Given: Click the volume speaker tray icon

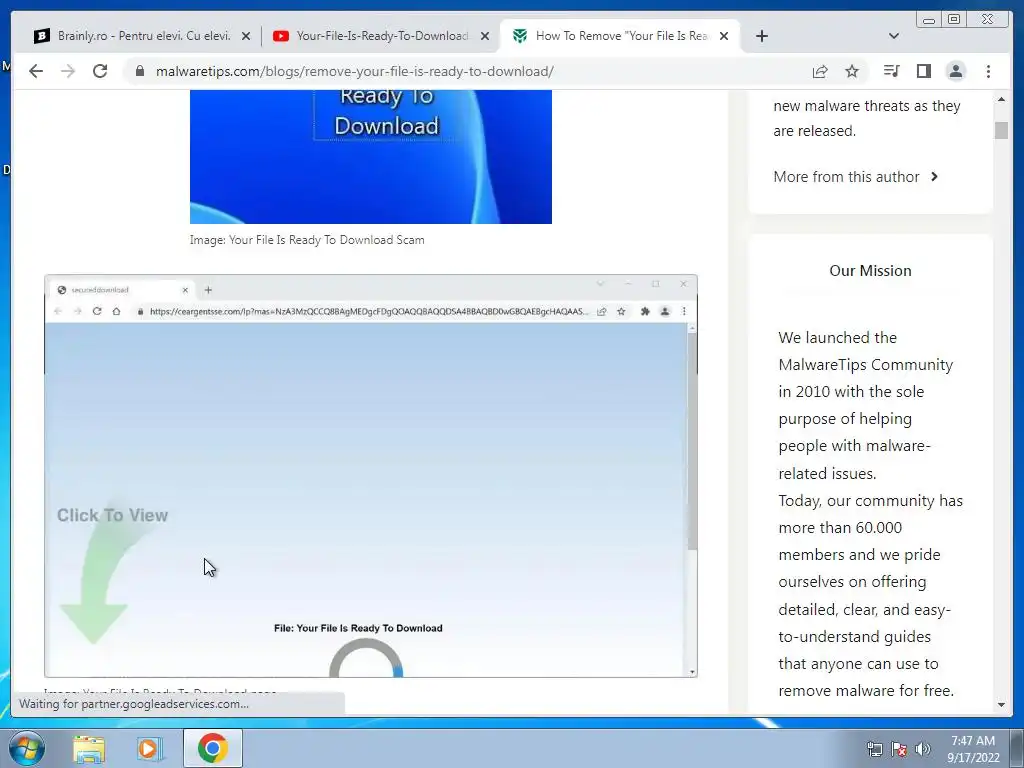Looking at the screenshot, I should pos(923,749).
